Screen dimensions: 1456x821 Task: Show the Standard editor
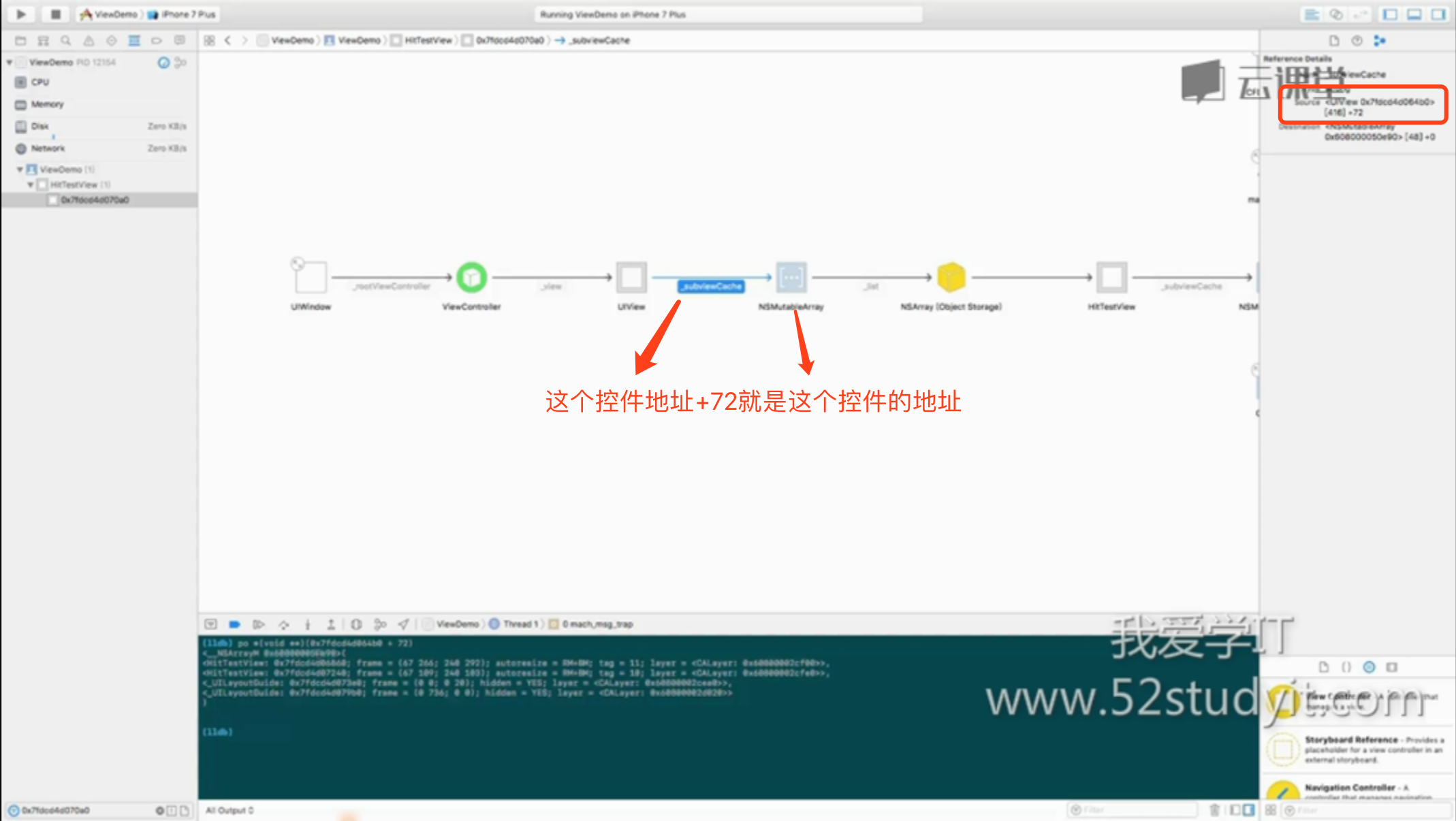point(1312,14)
